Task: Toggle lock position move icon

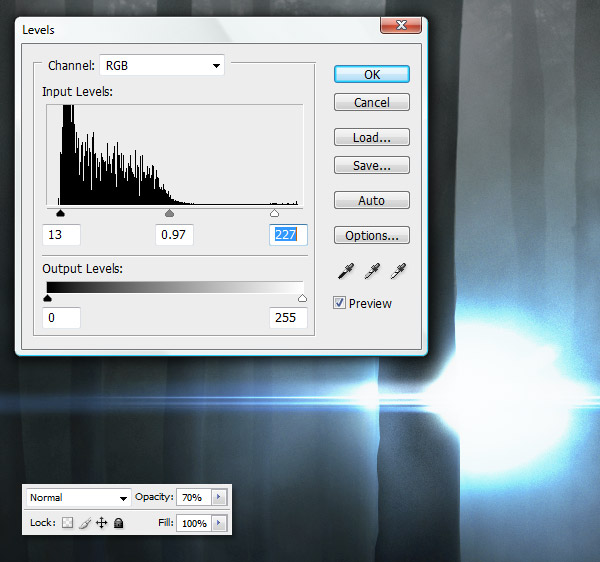Action: tap(101, 523)
